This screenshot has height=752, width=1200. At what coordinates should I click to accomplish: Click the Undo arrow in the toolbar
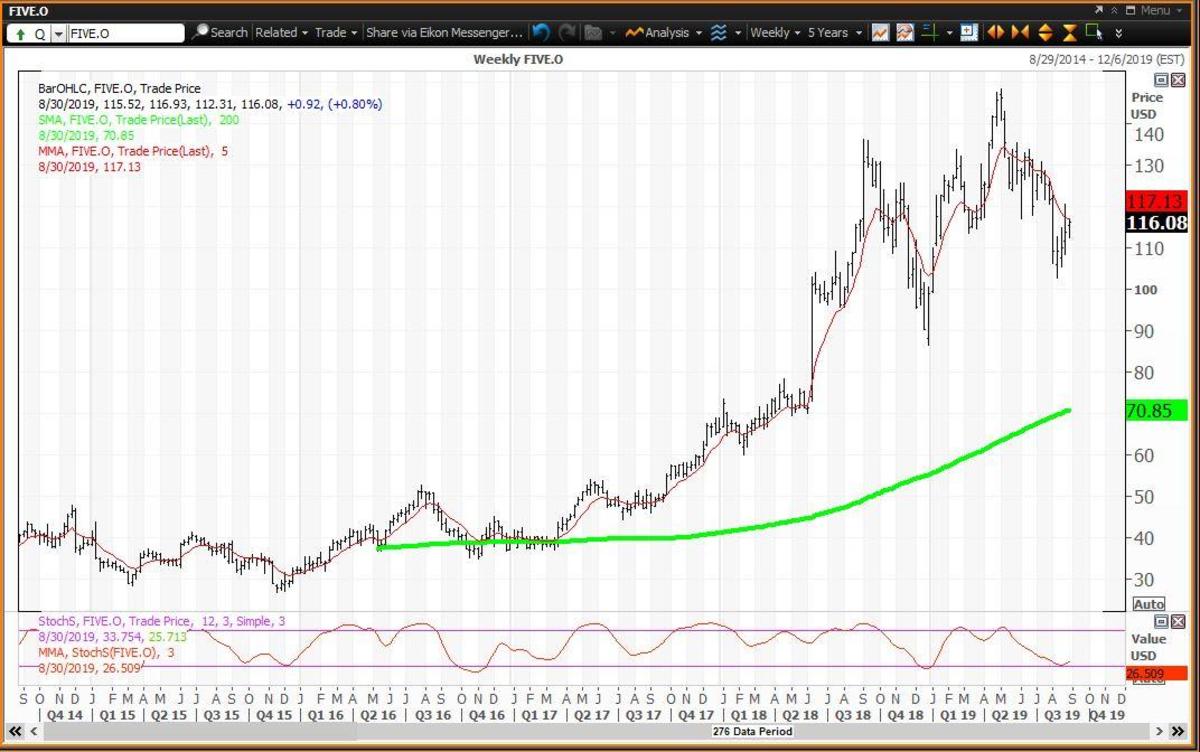541,32
